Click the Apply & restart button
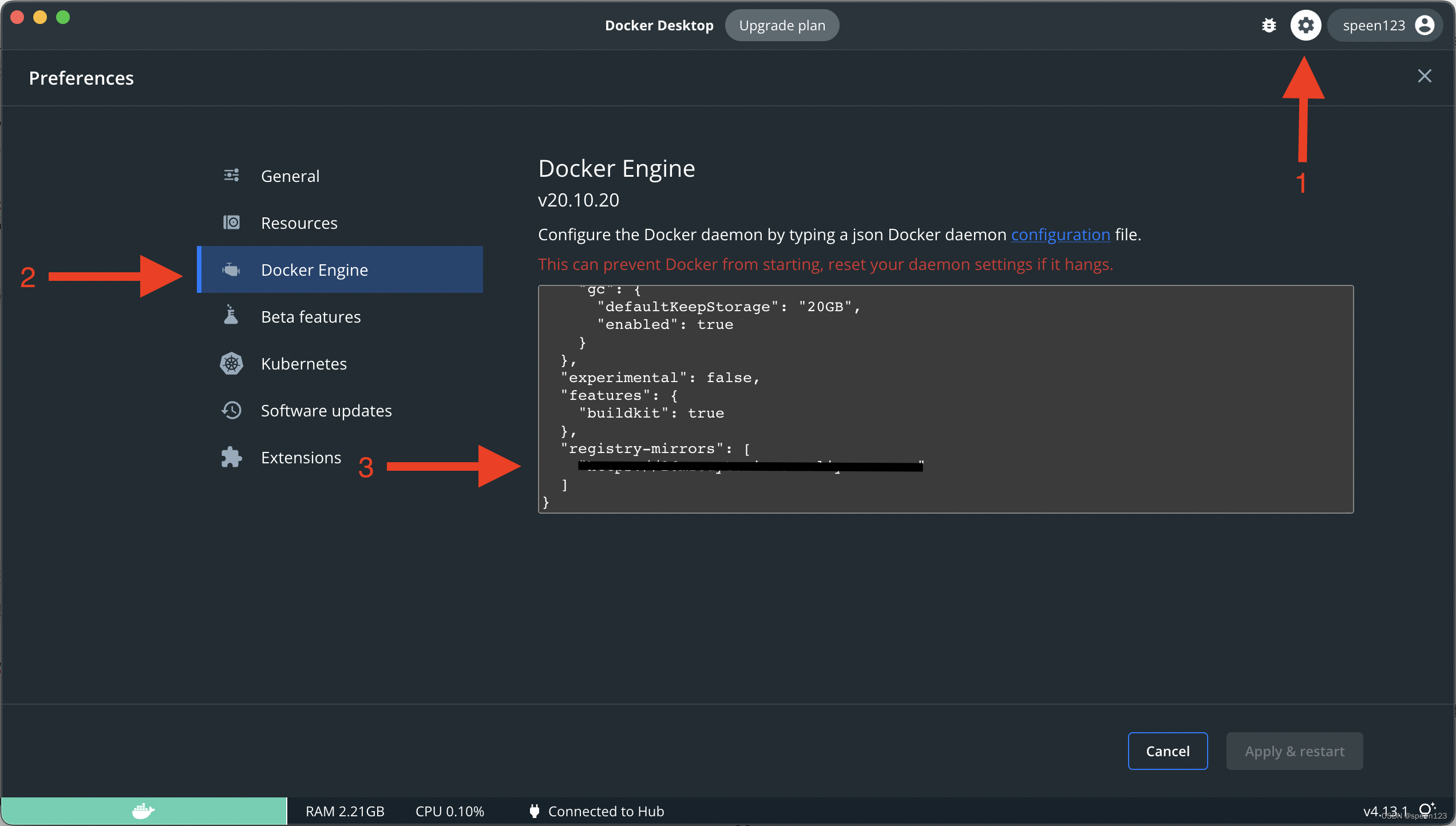Image resolution: width=1456 pixels, height=826 pixels. click(x=1294, y=750)
